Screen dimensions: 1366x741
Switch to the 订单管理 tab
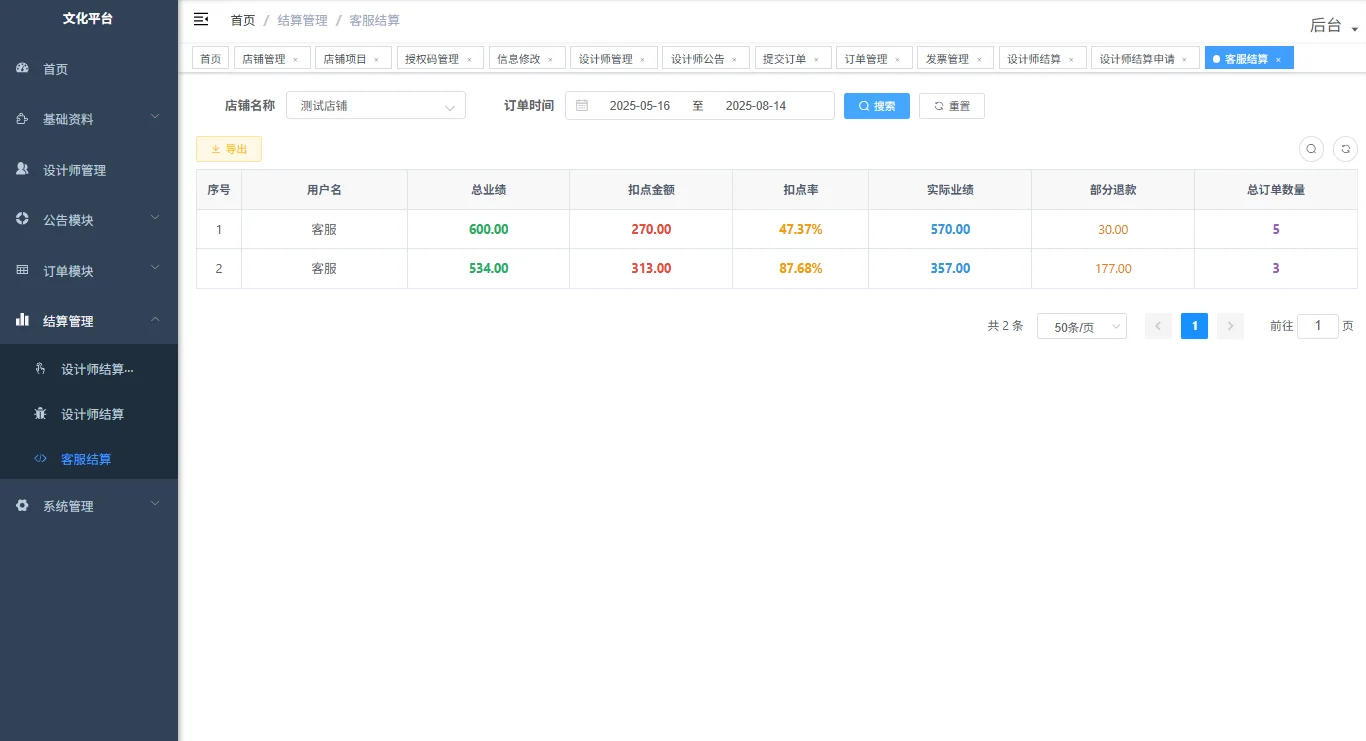pos(868,58)
